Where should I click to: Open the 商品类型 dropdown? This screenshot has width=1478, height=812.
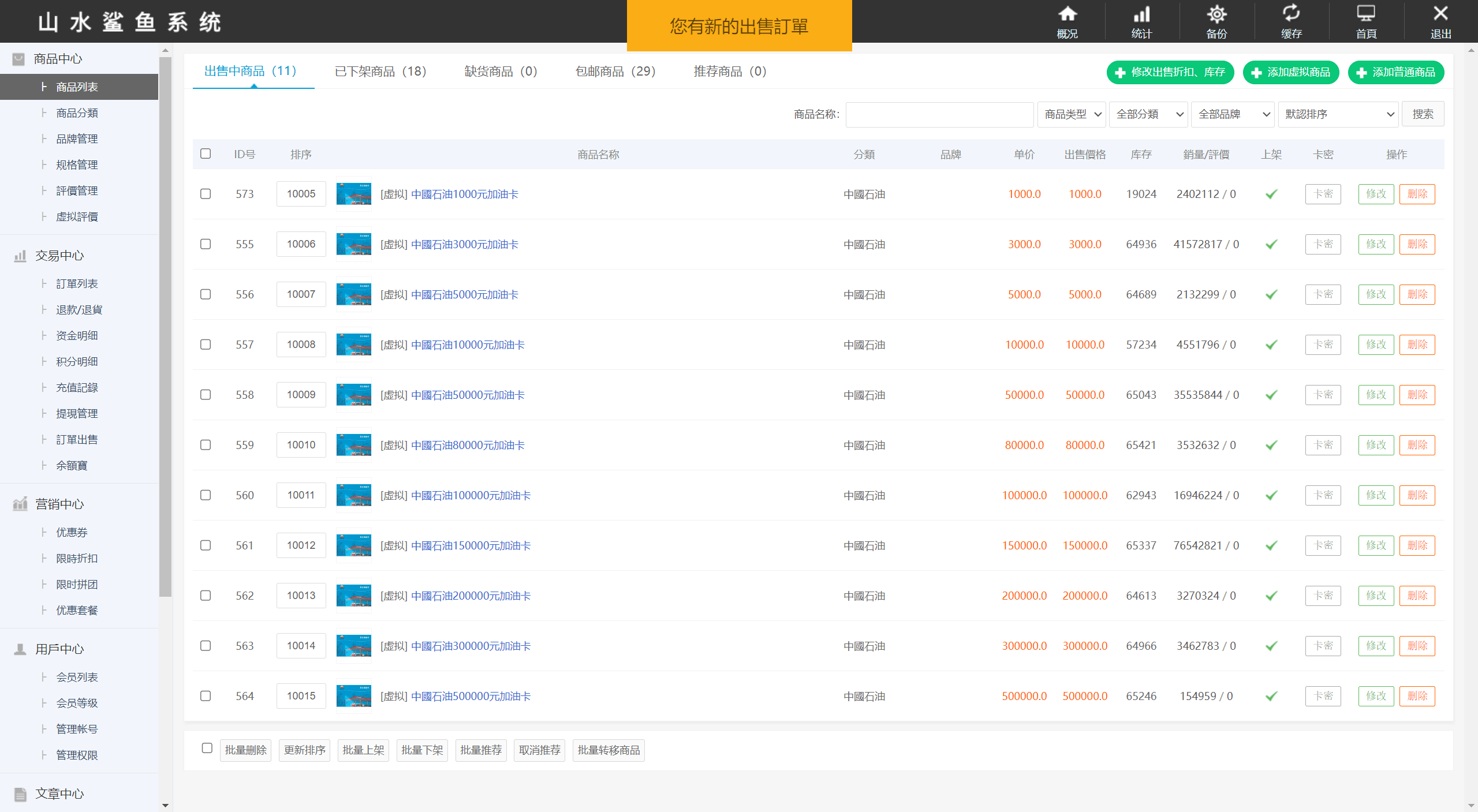point(1072,114)
